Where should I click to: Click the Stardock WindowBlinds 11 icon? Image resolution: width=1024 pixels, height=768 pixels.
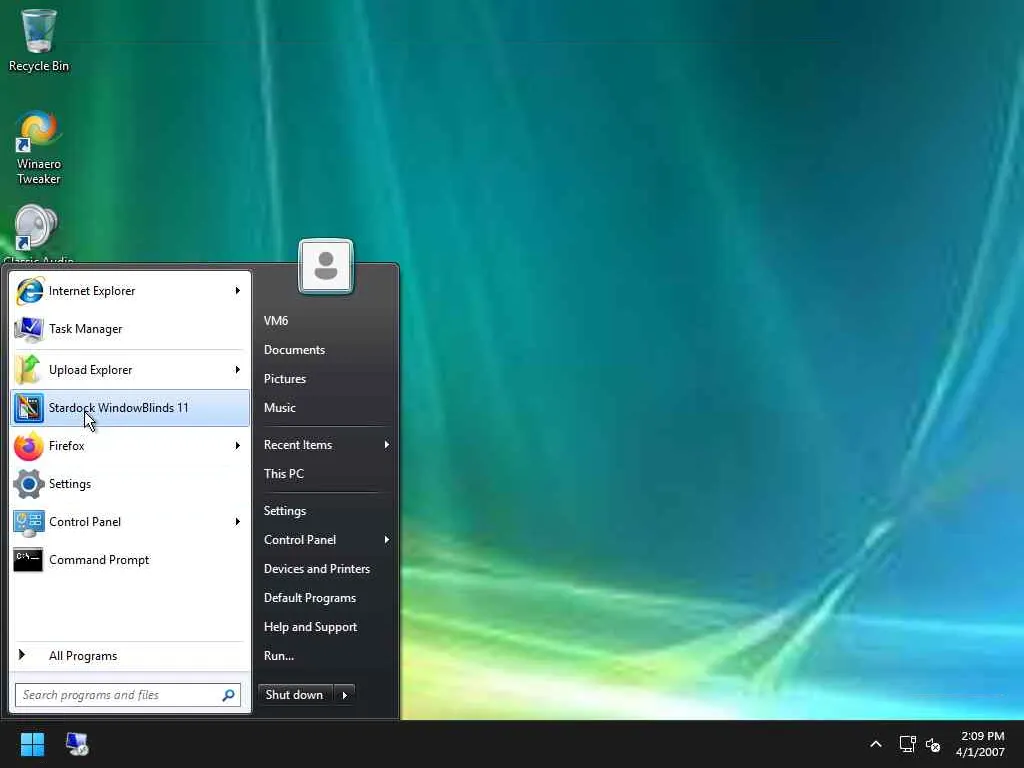(29, 408)
